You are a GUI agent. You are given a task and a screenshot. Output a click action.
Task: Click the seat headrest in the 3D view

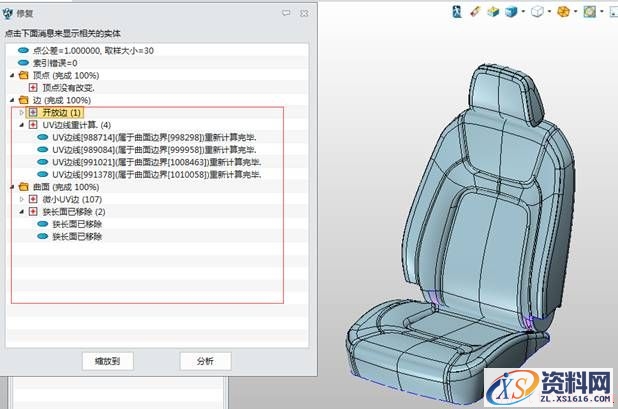tap(506, 95)
